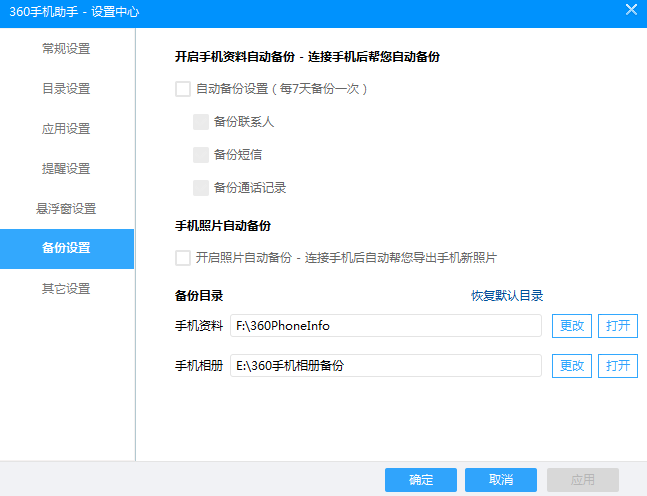
Task: Click the 手机照片自动备份 heading
Action: [x=223, y=226]
